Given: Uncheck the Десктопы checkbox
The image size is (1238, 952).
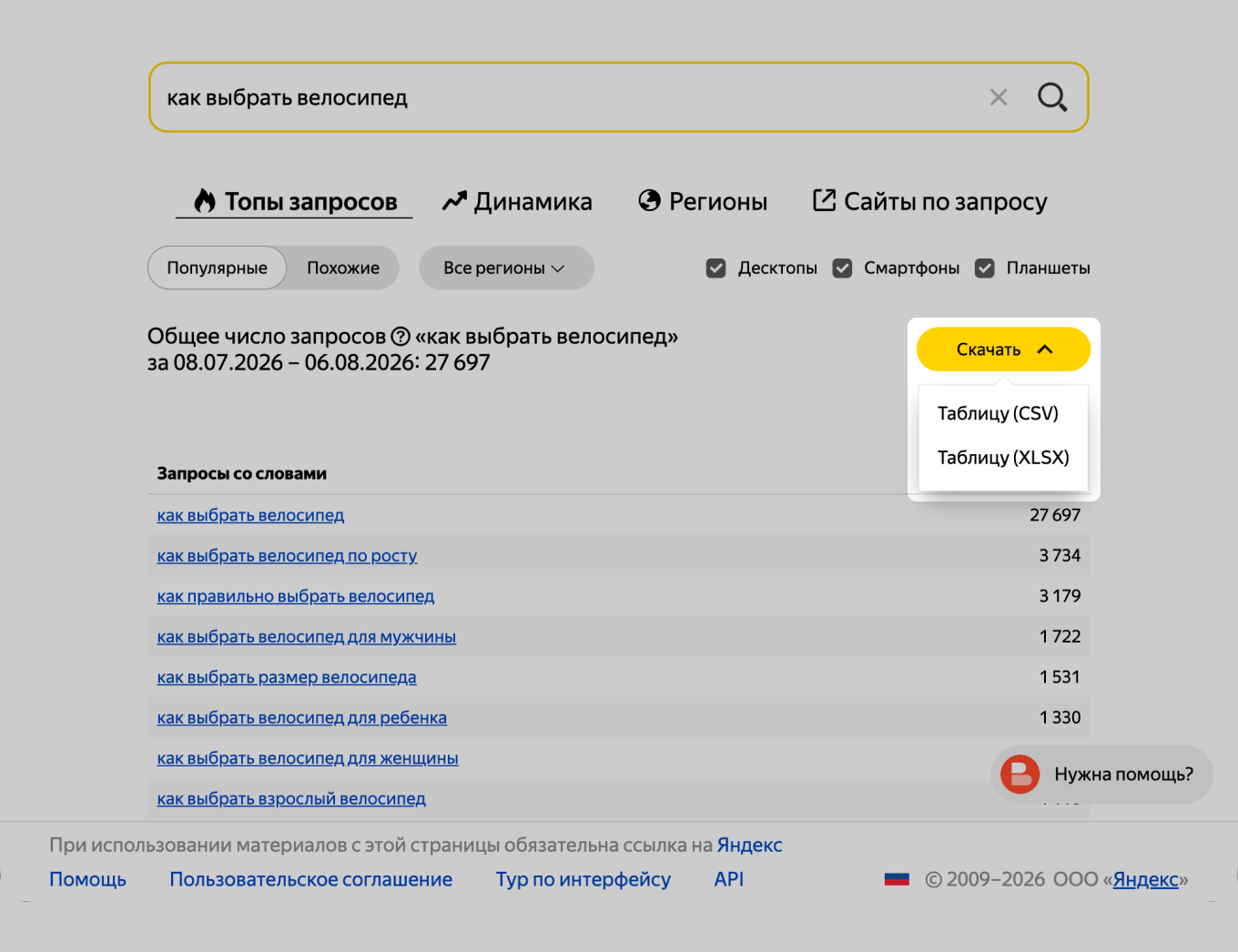Looking at the screenshot, I should coord(716,268).
